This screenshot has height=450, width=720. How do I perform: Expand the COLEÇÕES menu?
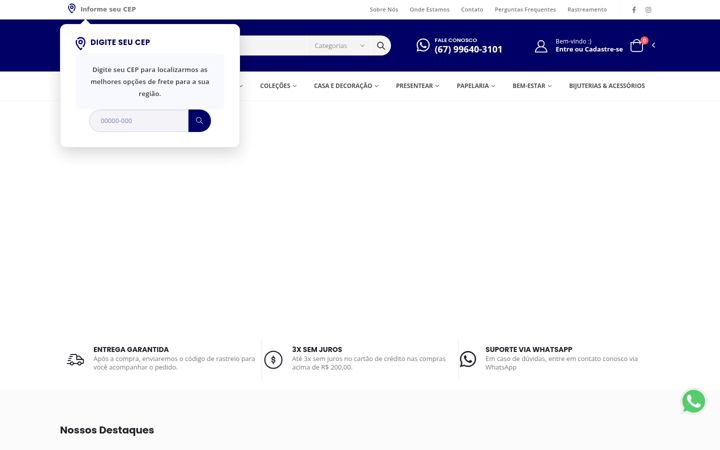click(x=278, y=86)
